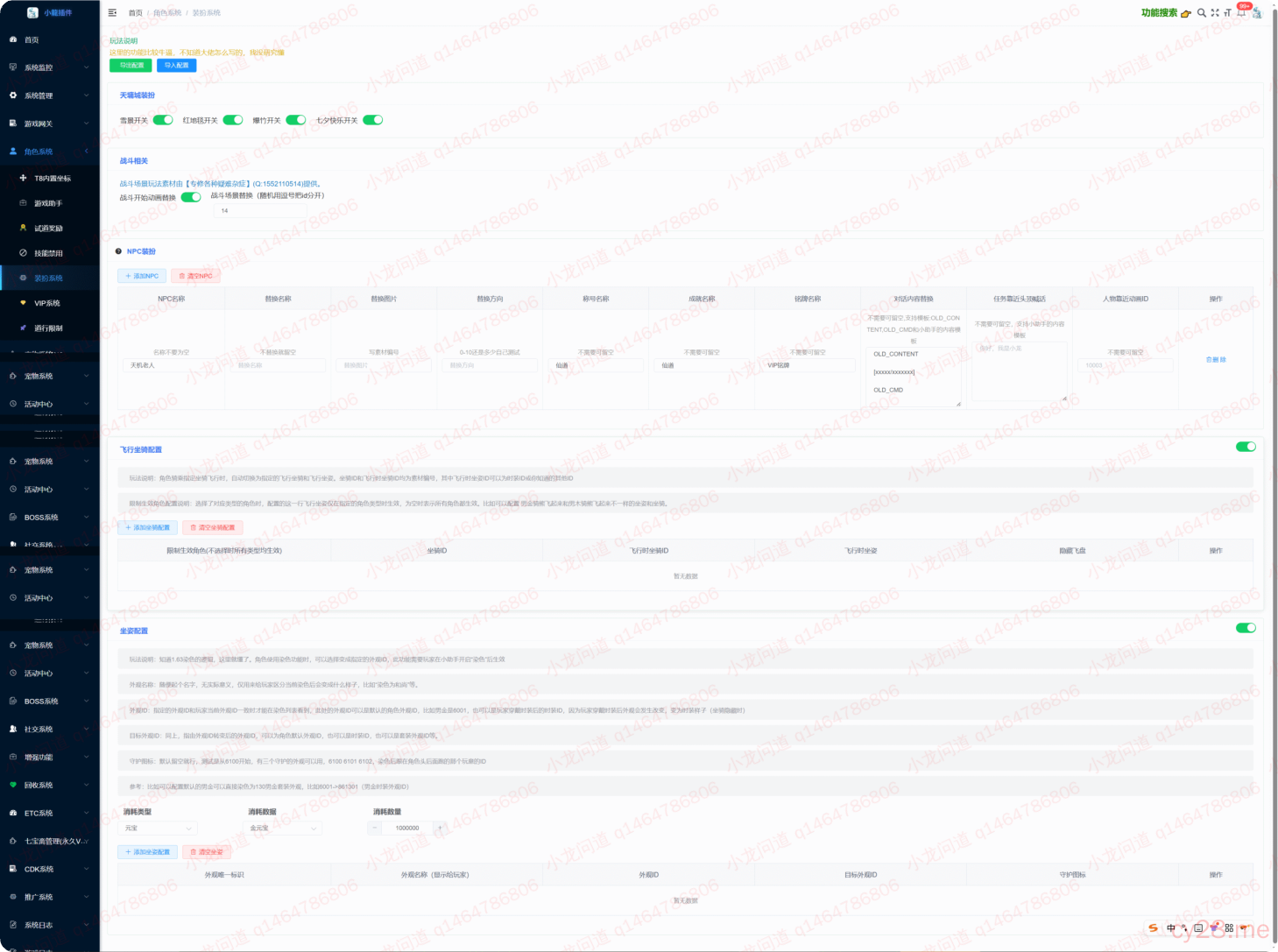Open the 消耗数据 dropdown showing 金元宝
1278x952 pixels.
pos(284,828)
